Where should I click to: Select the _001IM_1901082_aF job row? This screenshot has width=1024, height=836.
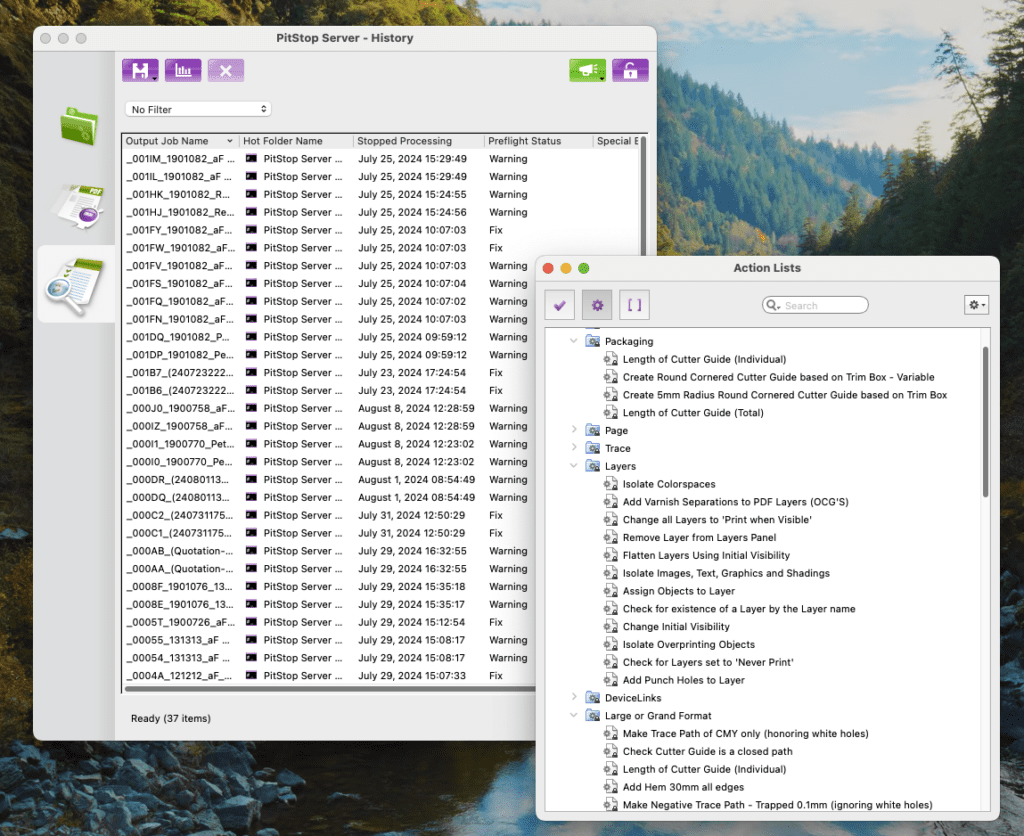click(381, 159)
